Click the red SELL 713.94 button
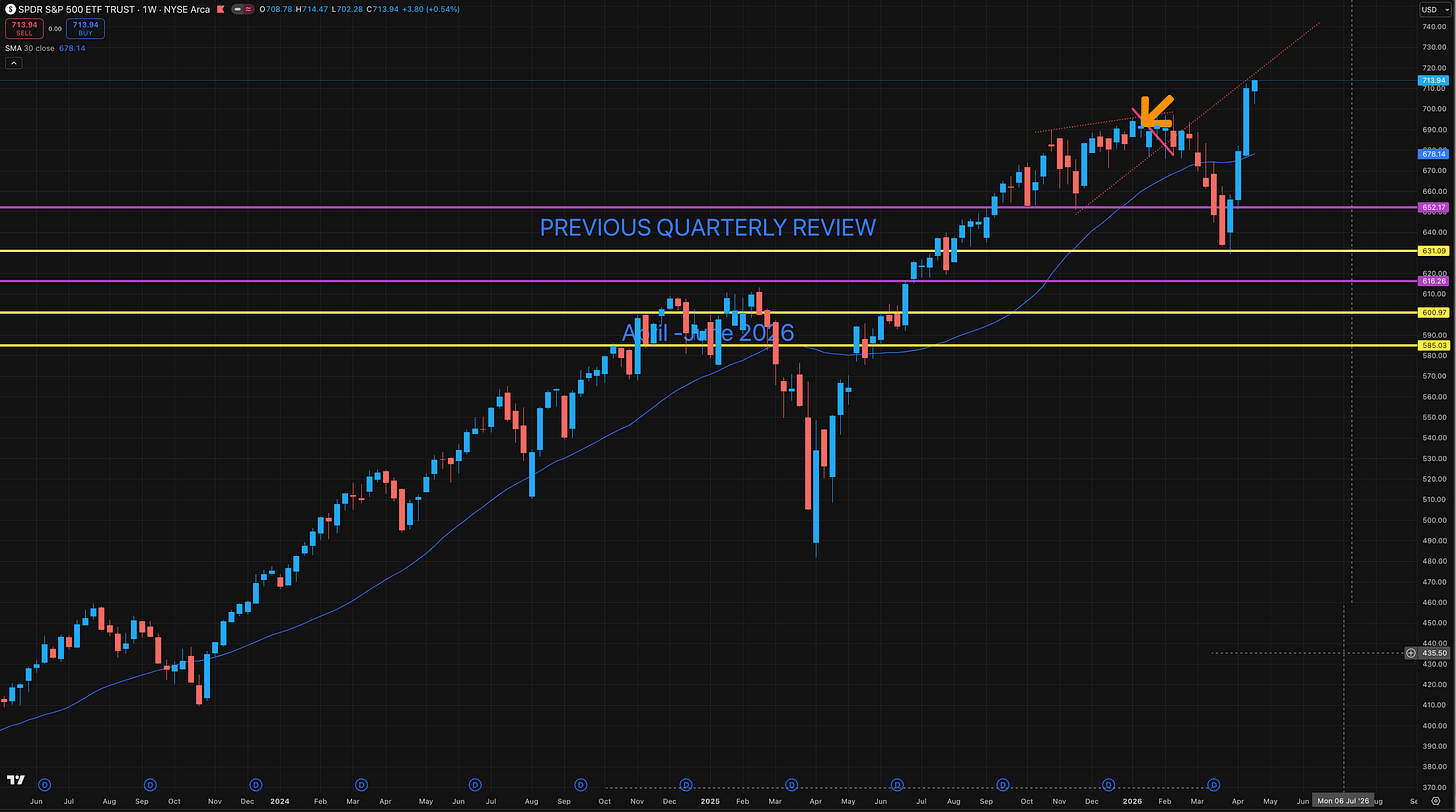Image resolution: width=1456 pixels, height=812 pixels. [x=22, y=29]
